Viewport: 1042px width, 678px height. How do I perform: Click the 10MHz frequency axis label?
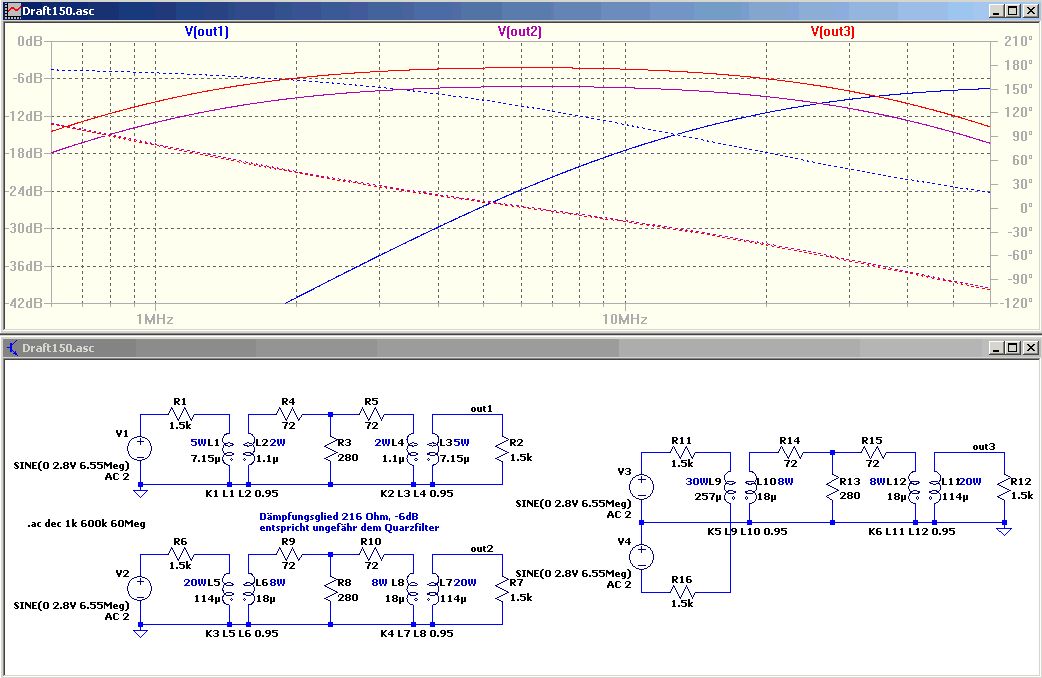coord(625,319)
